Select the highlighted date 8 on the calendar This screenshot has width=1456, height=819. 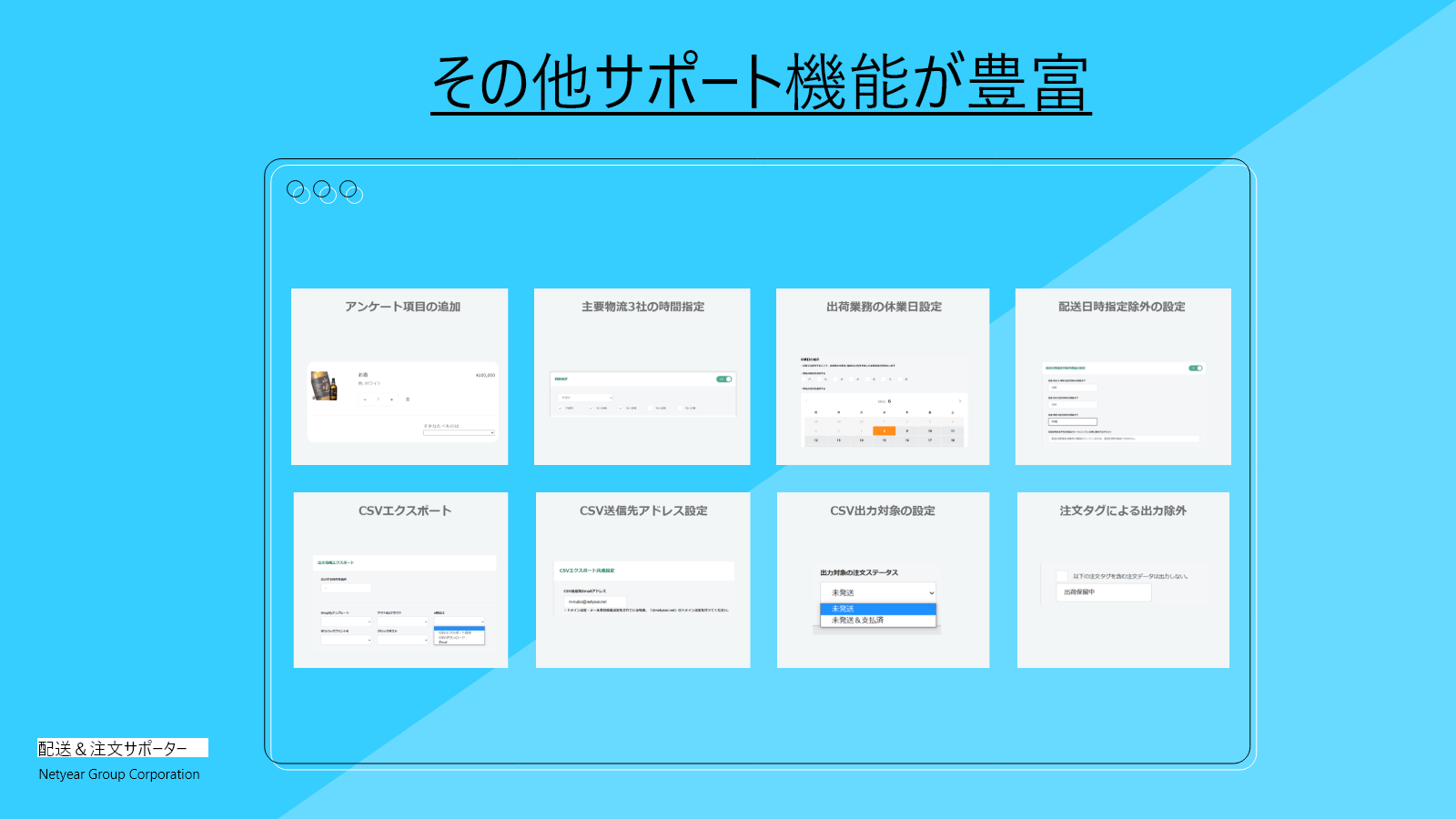[885, 430]
